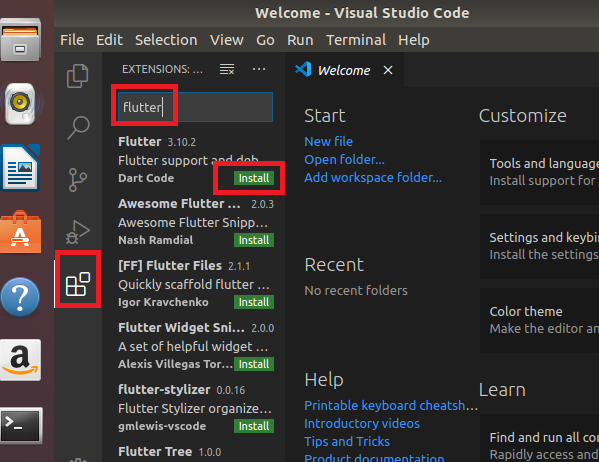This screenshot has width=599, height=462.
Task: Open the Edit menu
Action: [109, 40]
